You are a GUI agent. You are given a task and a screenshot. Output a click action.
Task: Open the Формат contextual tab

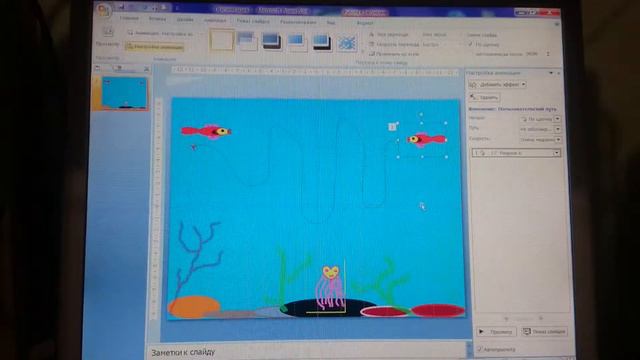365,23
